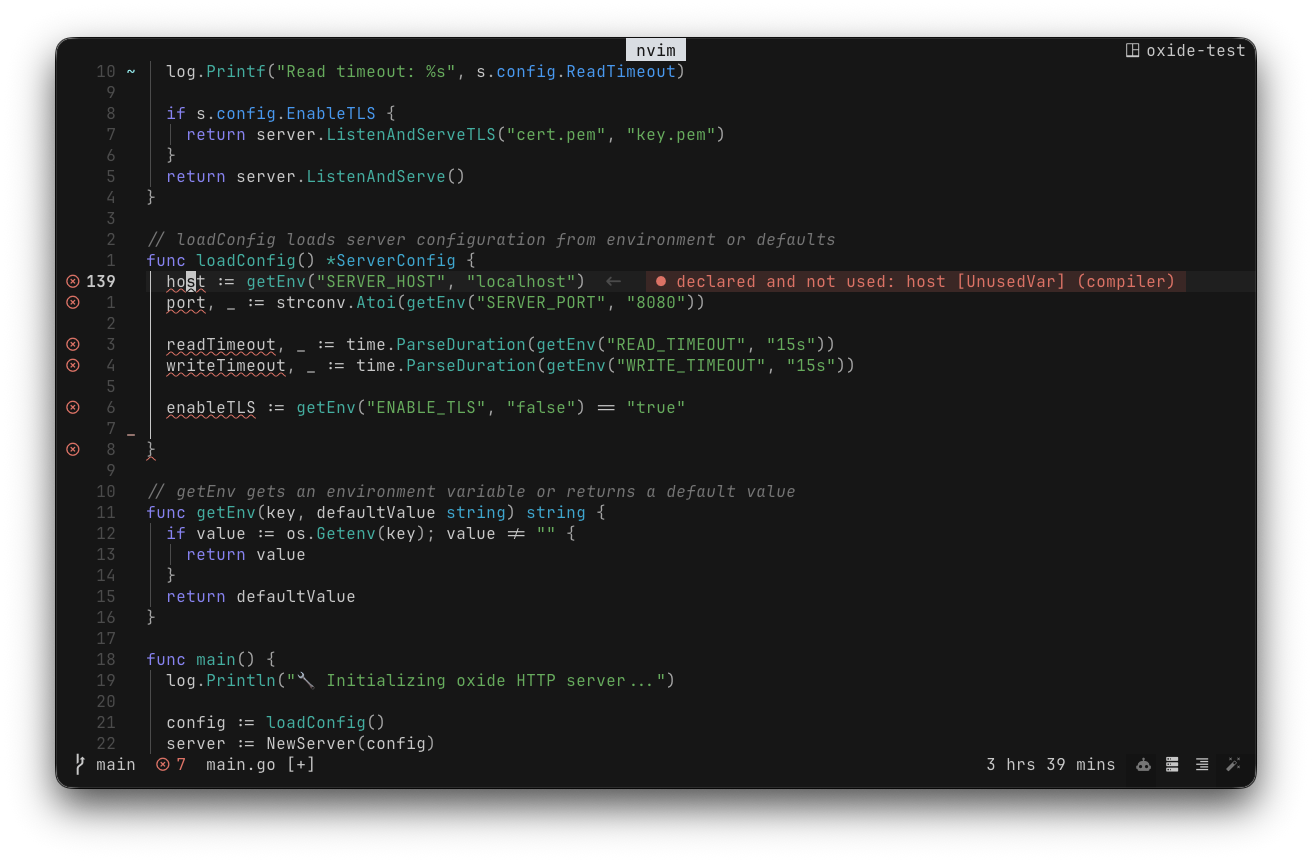The image size is (1312, 862).
Task: Click the error sign beside loadConfig's closing brace
Action: coord(73,449)
